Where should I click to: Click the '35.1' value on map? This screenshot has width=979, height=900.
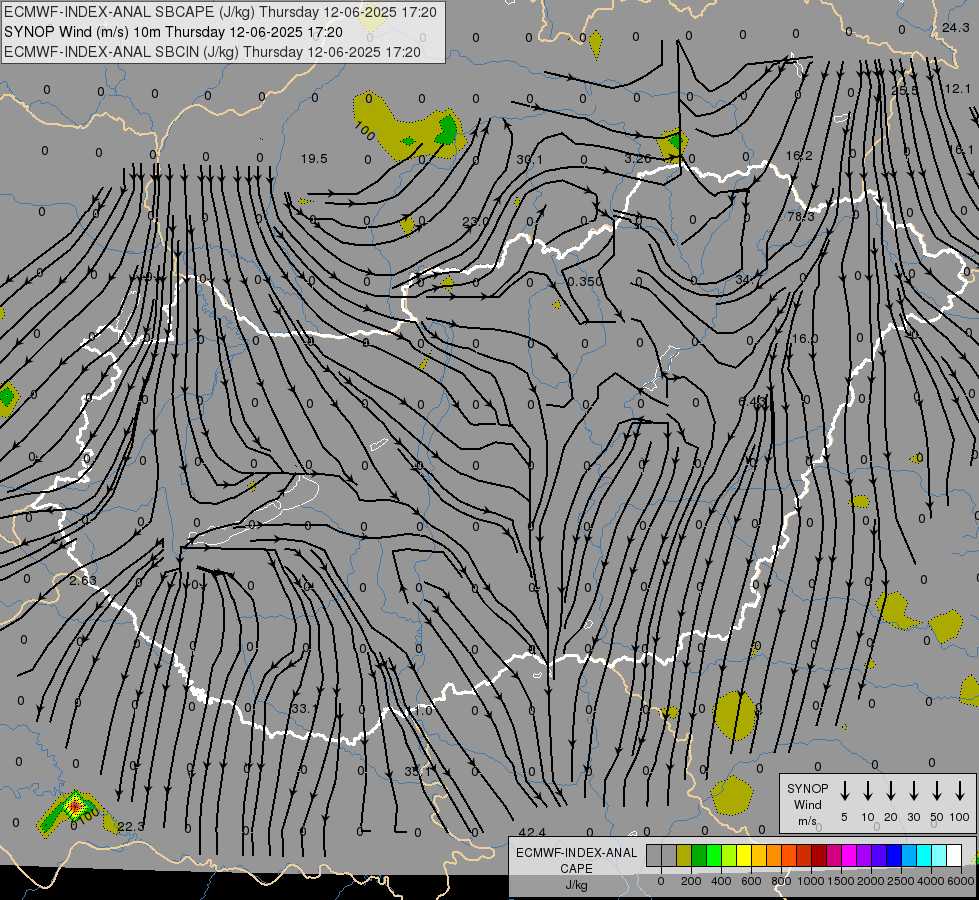418,772
